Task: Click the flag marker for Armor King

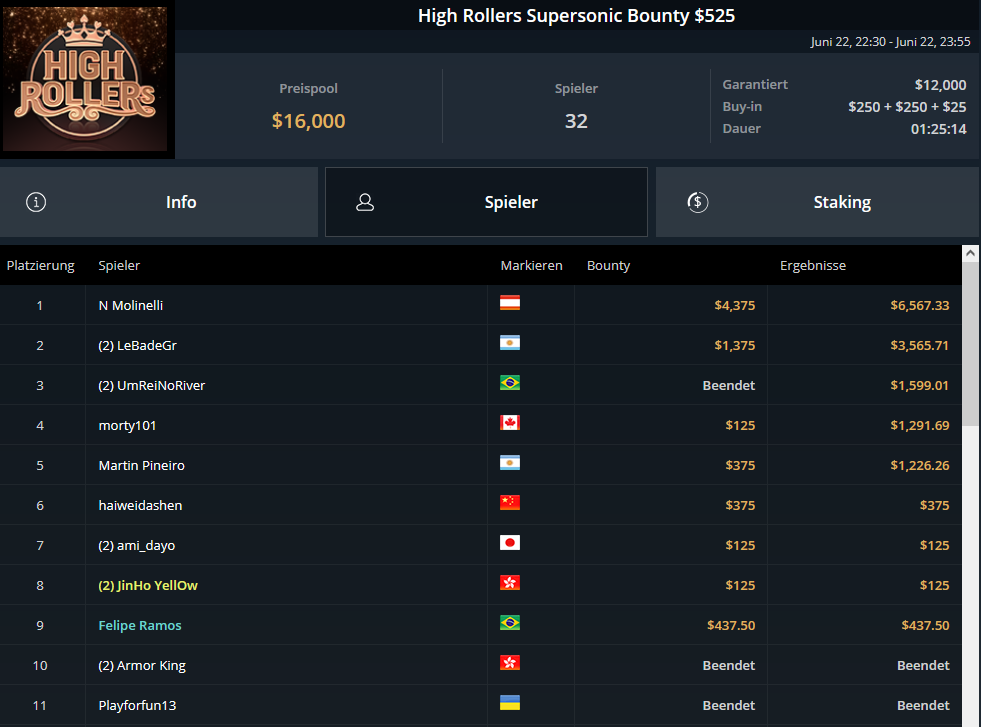Action: click(510, 663)
